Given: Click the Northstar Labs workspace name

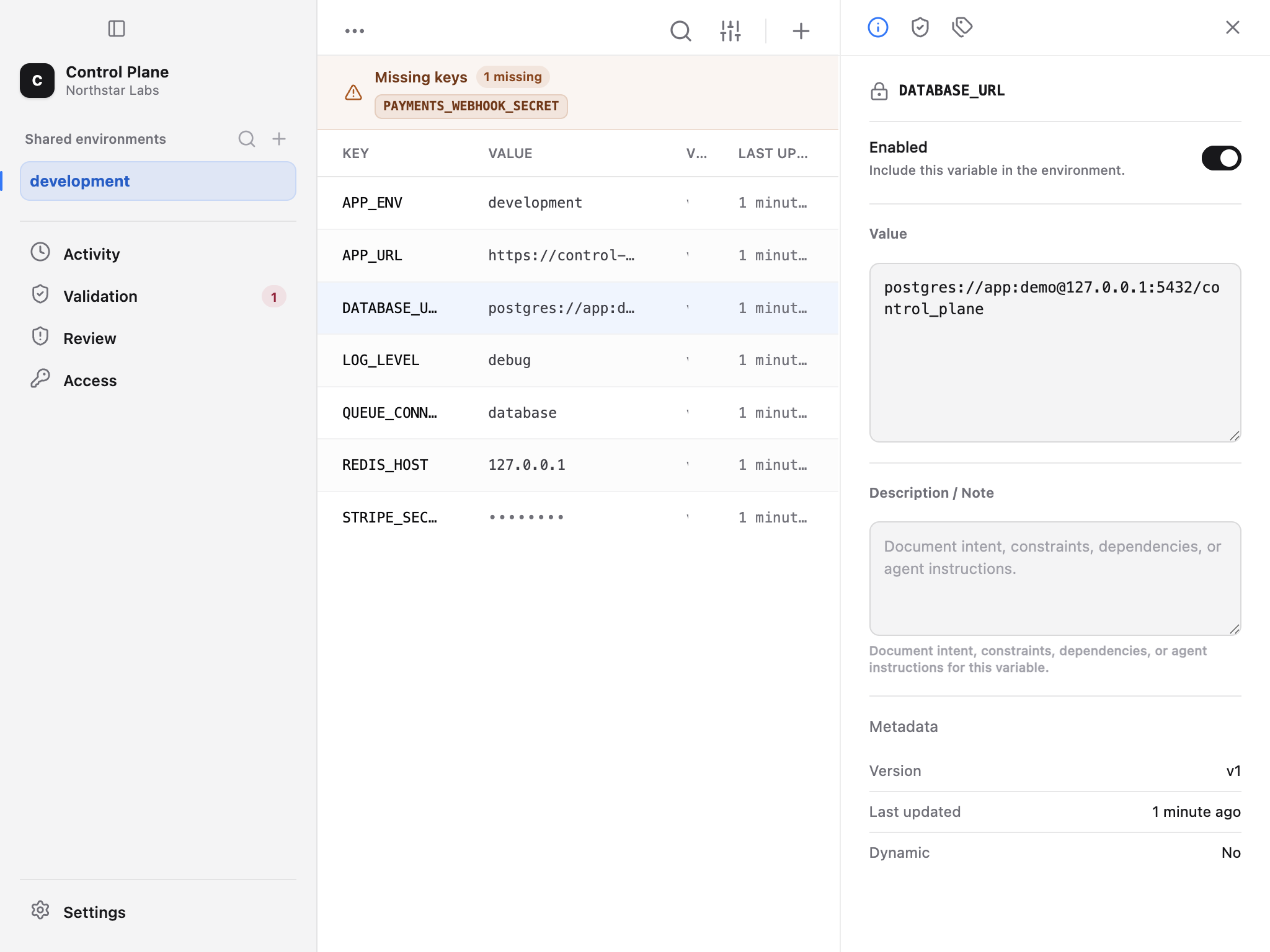Looking at the screenshot, I should [112, 90].
